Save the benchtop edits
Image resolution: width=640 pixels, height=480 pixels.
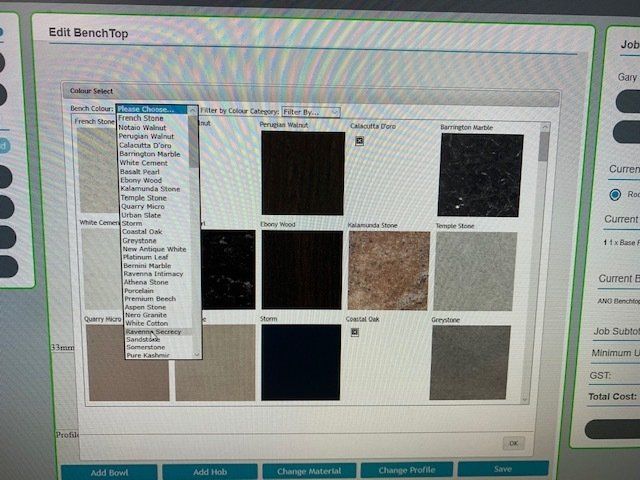pyautogui.click(x=503, y=469)
